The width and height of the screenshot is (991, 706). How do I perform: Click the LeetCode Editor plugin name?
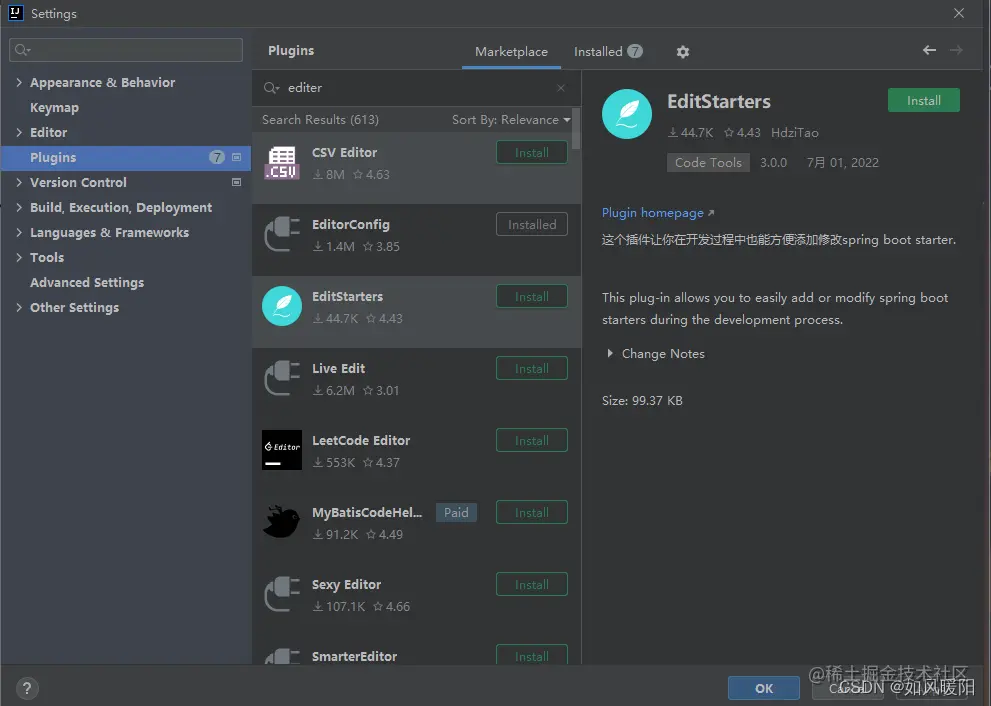point(361,441)
